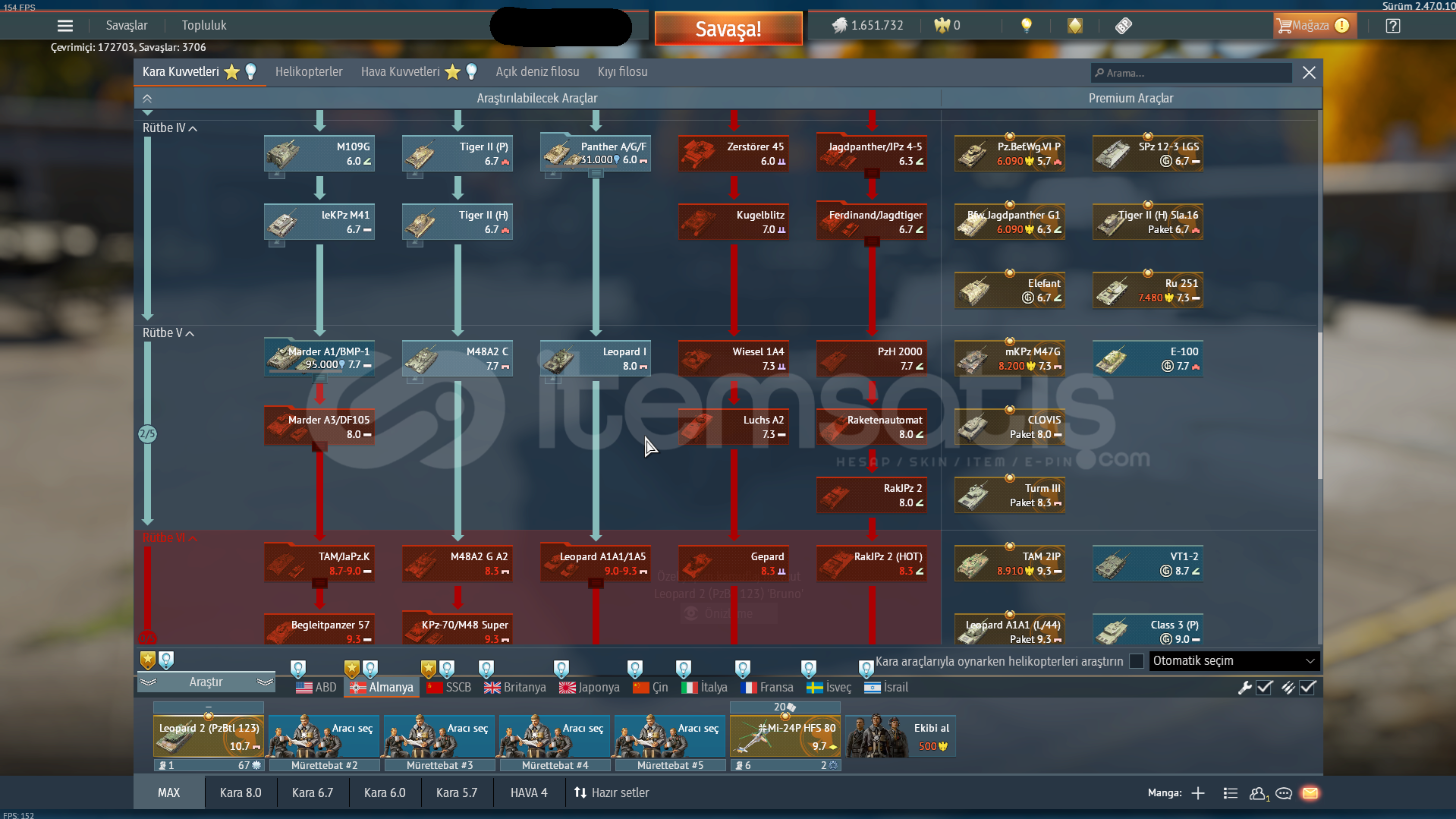Collapse Rütbe VI section
The height and width of the screenshot is (819, 1456).
(169, 537)
